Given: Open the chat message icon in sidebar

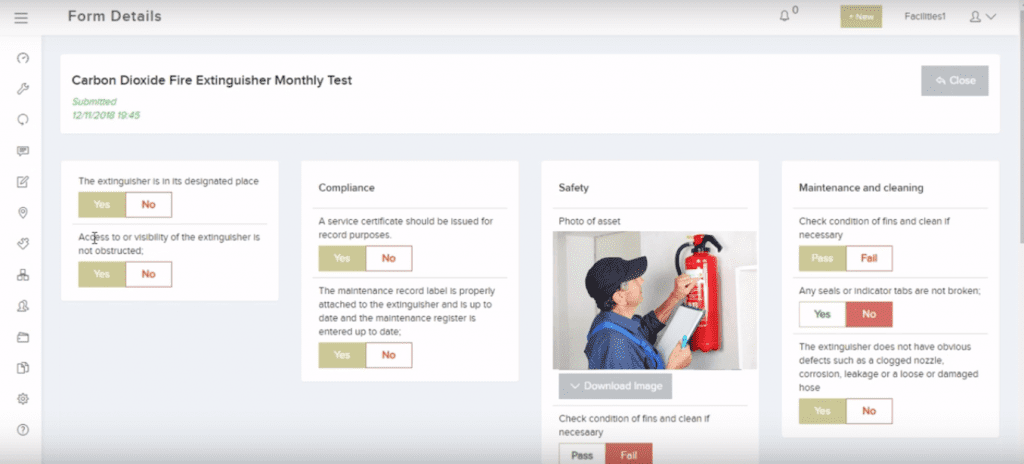Looking at the screenshot, I should (23, 151).
